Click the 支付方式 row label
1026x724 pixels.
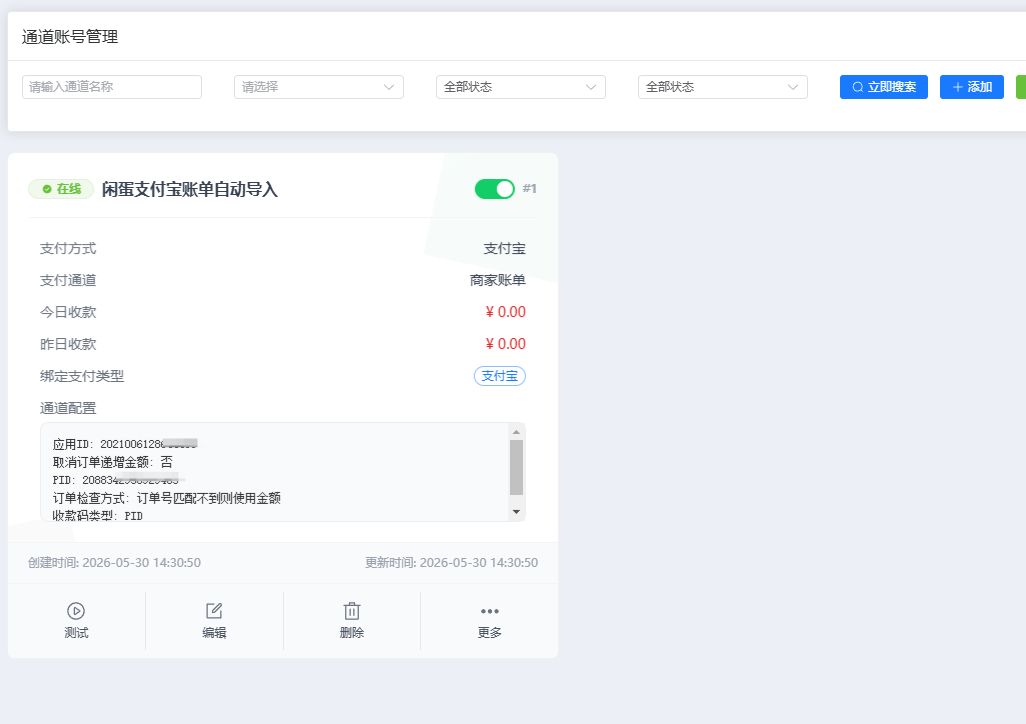(68, 249)
